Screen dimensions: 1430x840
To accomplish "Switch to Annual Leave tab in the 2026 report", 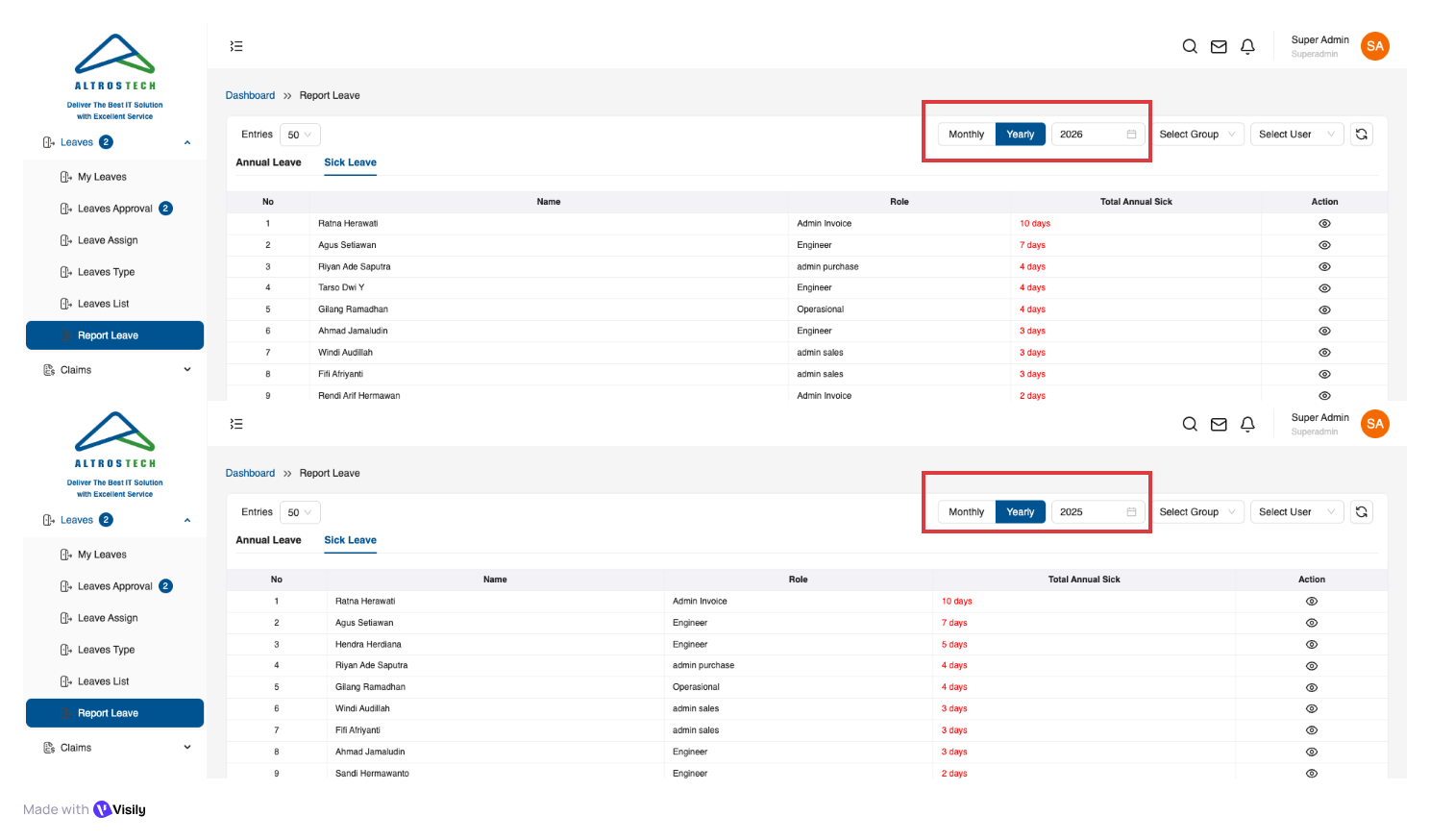I will click(268, 162).
